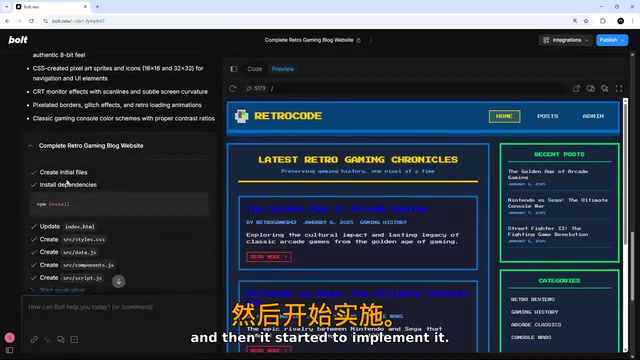Click the preview URL path field
The image size is (640, 360).
416,88
